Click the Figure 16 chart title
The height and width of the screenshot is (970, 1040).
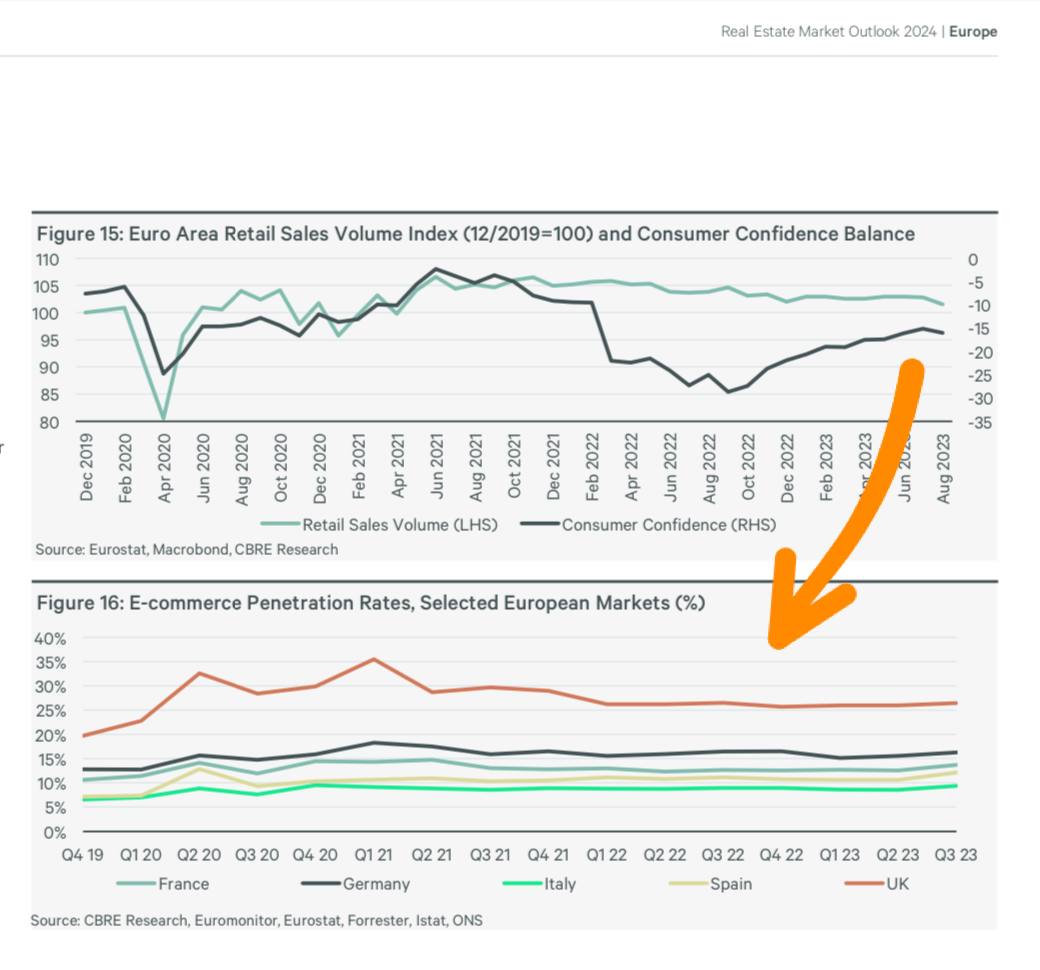[x=371, y=603]
